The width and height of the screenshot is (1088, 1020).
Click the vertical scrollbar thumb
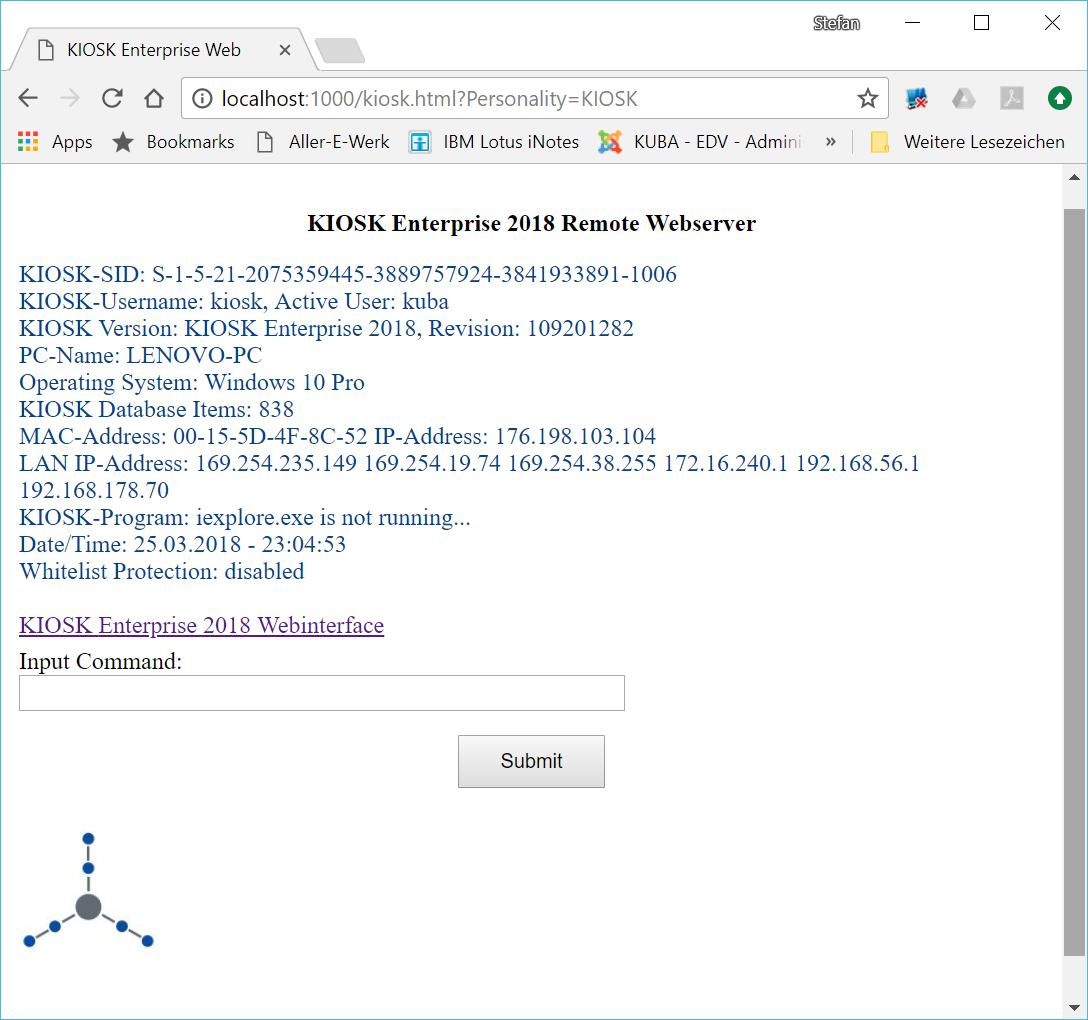1074,581
